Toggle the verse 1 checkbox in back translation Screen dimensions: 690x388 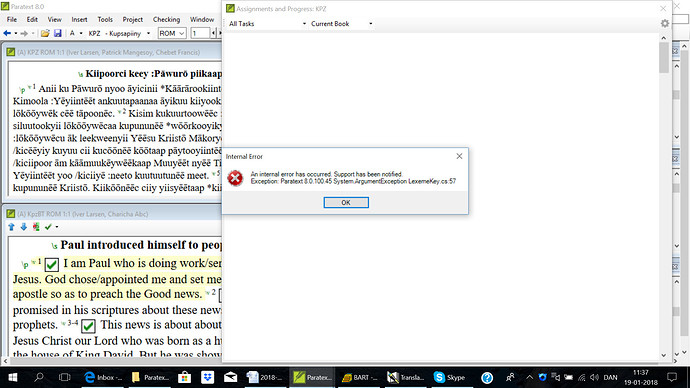tap(51, 264)
